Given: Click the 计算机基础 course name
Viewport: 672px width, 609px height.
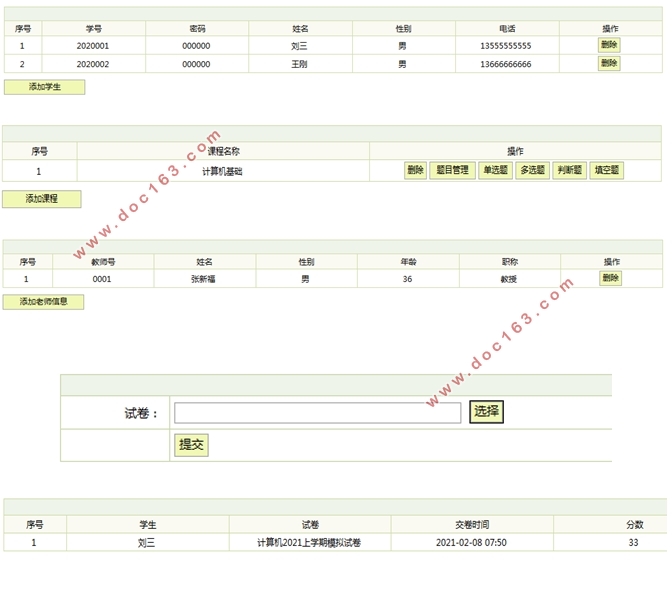Looking at the screenshot, I should coord(222,171).
